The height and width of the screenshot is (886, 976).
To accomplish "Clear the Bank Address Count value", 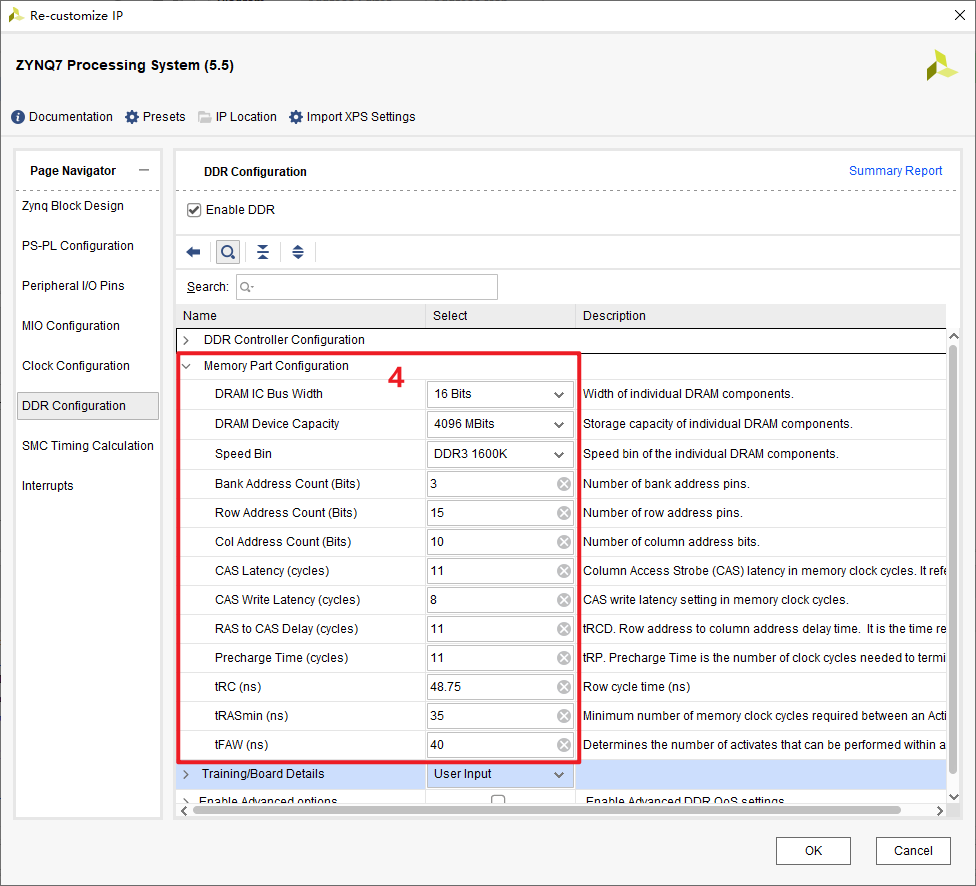I will pos(564,484).
